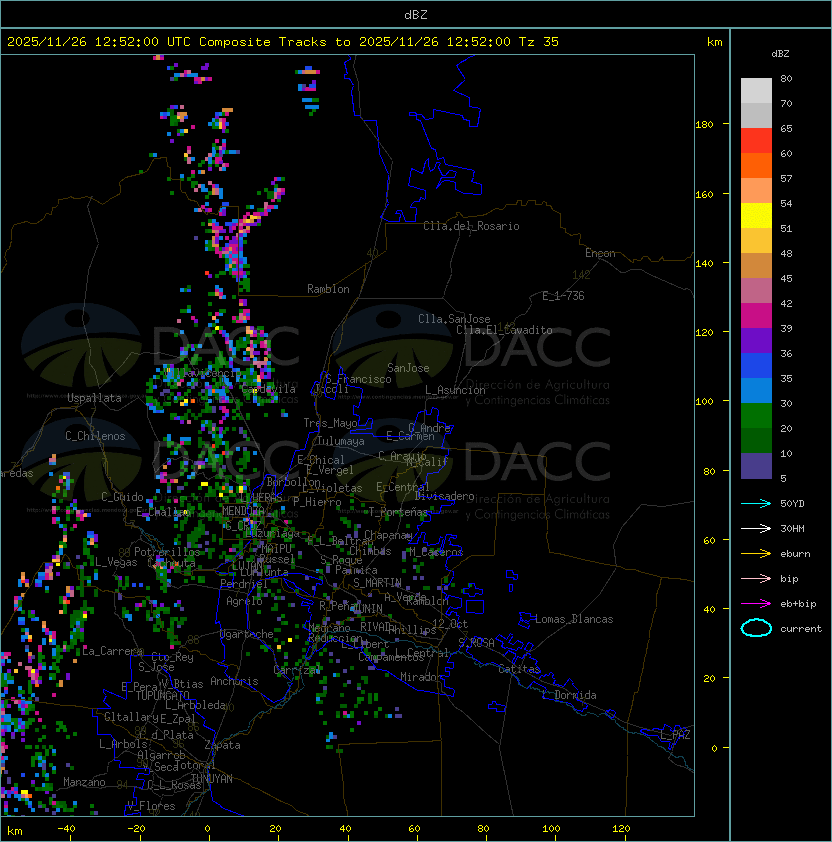
Task: Click the 50YD cyan arrow legend icon
Action: tap(756, 503)
